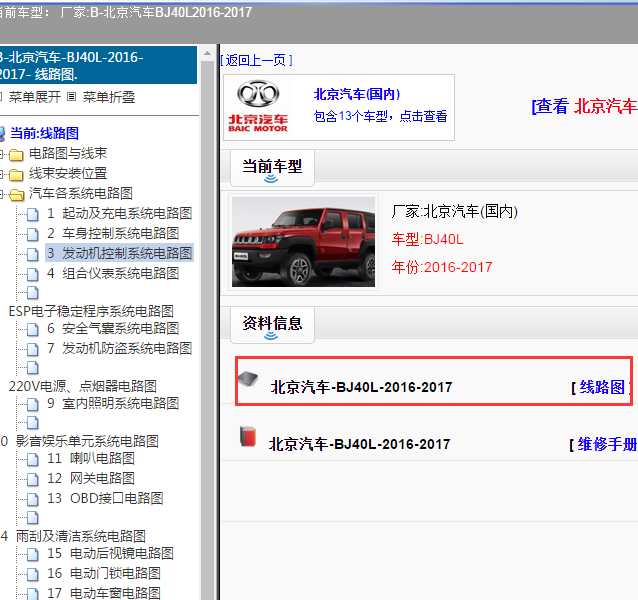Click the left panel scrollbar up arrow

208,53
